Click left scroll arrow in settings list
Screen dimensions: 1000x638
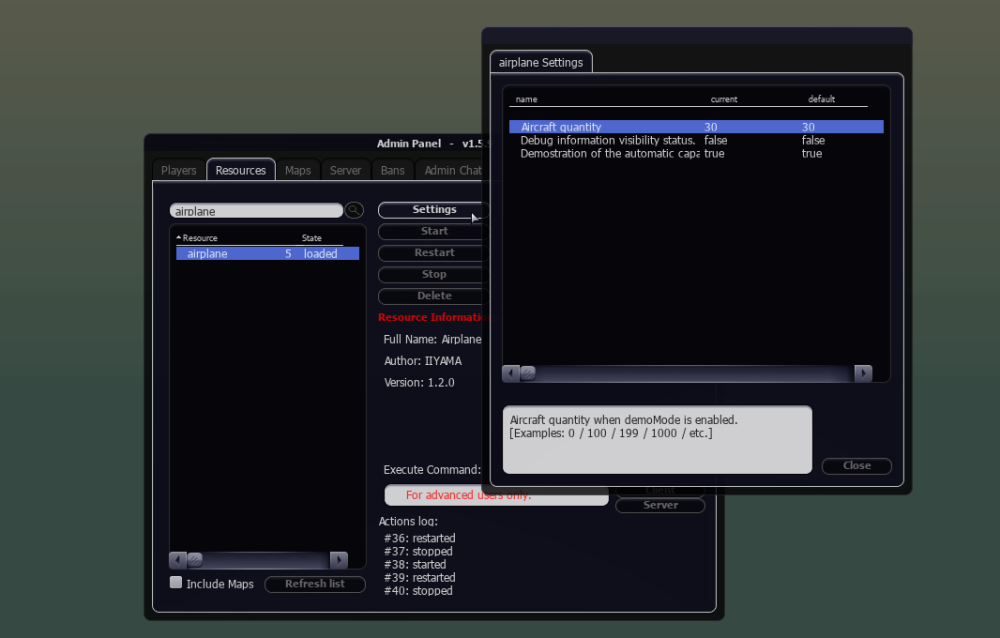[511, 373]
